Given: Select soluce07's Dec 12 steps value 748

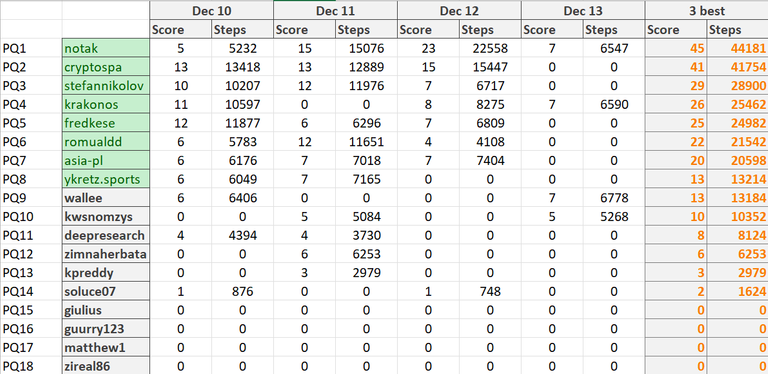Looking at the screenshot, I should [x=490, y=291].
